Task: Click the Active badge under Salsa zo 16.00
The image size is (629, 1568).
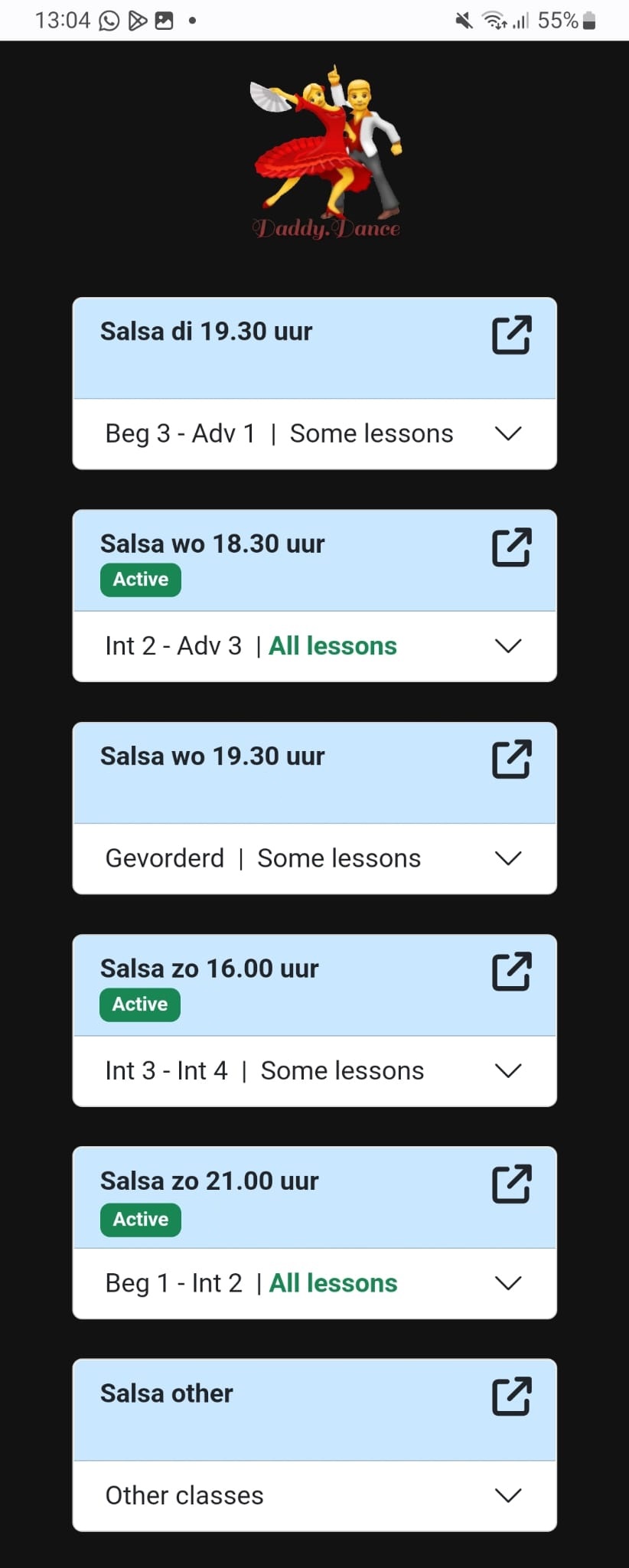Action: [140, 1004]
